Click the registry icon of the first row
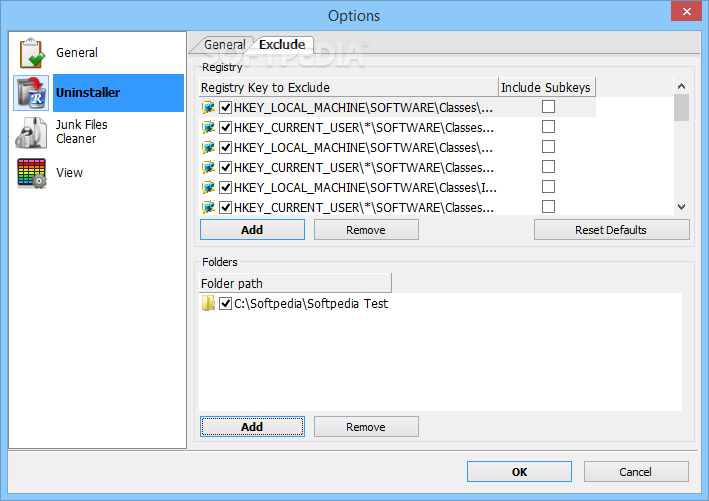Screen dimensions: 709x501 208,108
